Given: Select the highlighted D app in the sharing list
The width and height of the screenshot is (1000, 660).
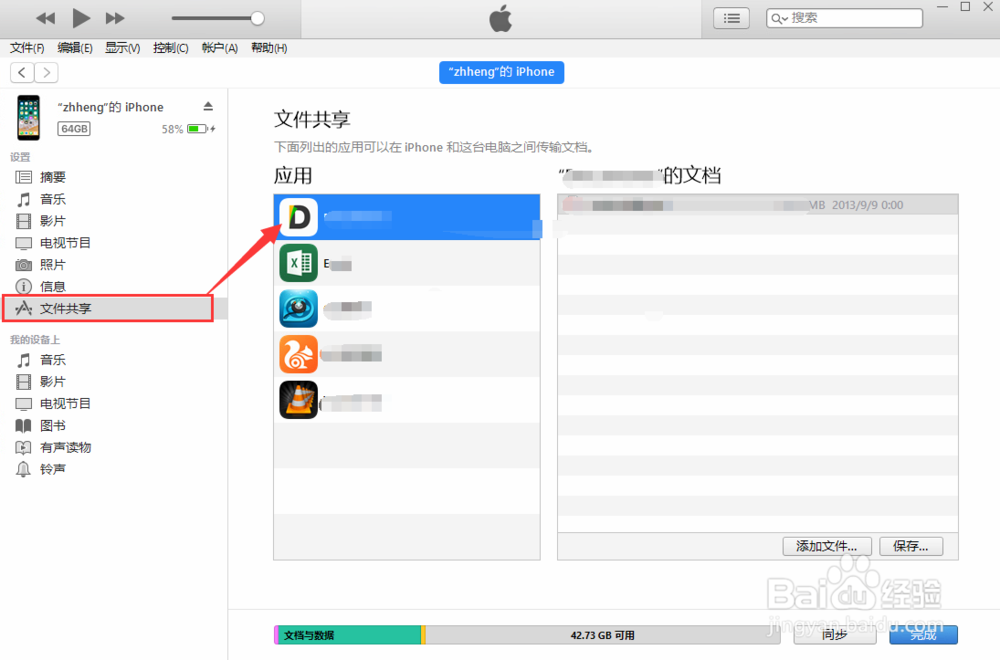Looking at the screenshot, I should pyautogui.click(x=298, y=217).
